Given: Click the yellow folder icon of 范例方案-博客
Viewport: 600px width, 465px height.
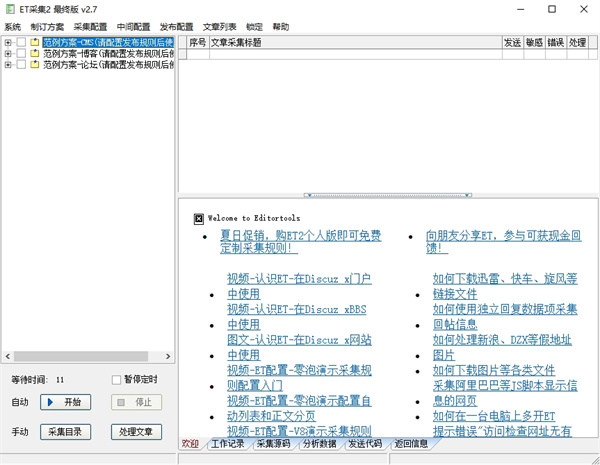Looking at the screenshot, I should [35, 54].
